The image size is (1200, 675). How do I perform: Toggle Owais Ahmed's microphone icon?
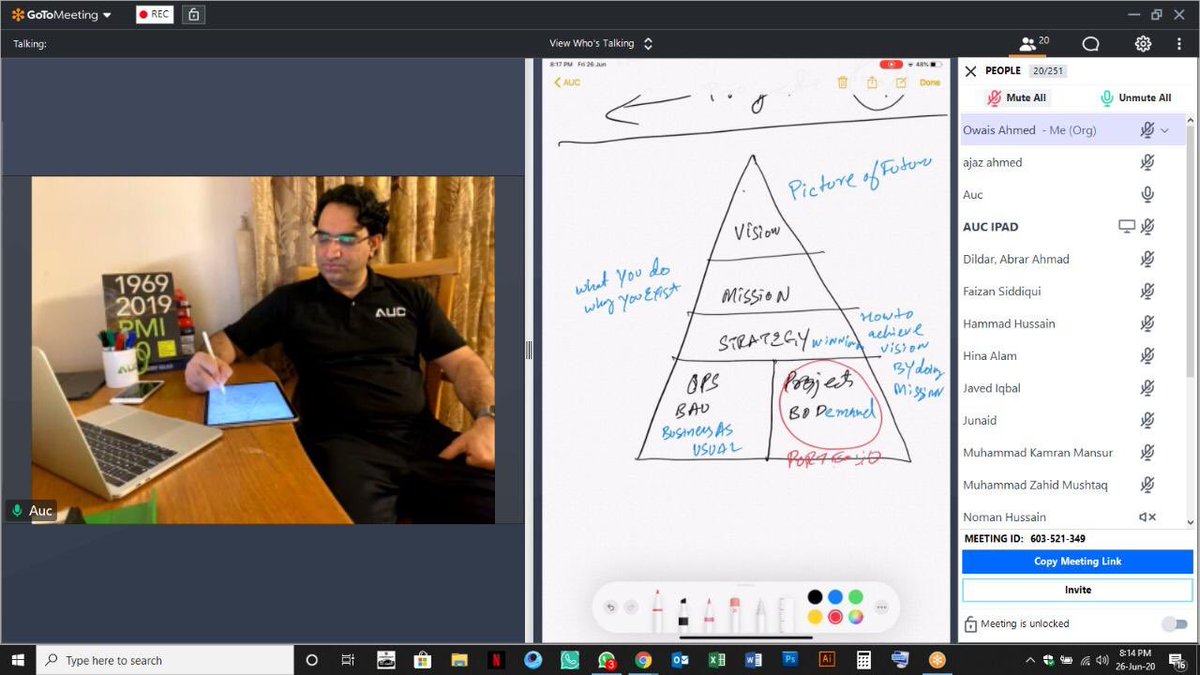(x=1147, y=130)
